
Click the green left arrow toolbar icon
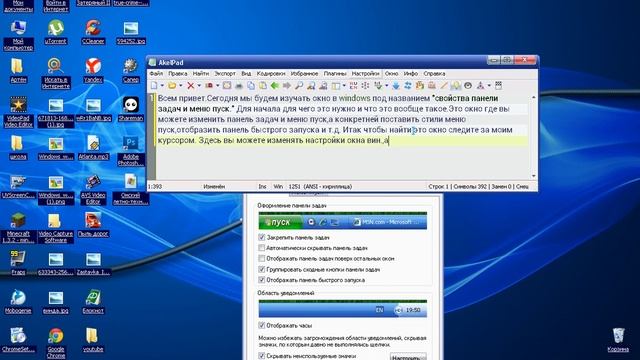(275, 86)
